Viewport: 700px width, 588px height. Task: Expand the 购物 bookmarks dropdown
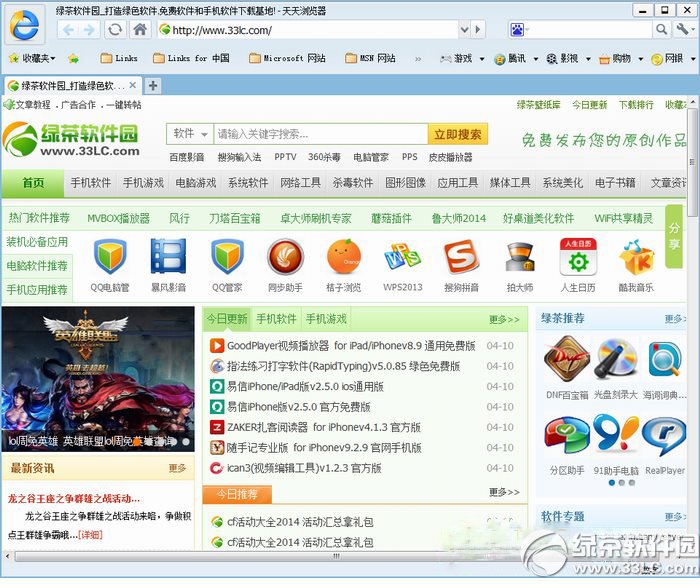[x=641, y=58]
